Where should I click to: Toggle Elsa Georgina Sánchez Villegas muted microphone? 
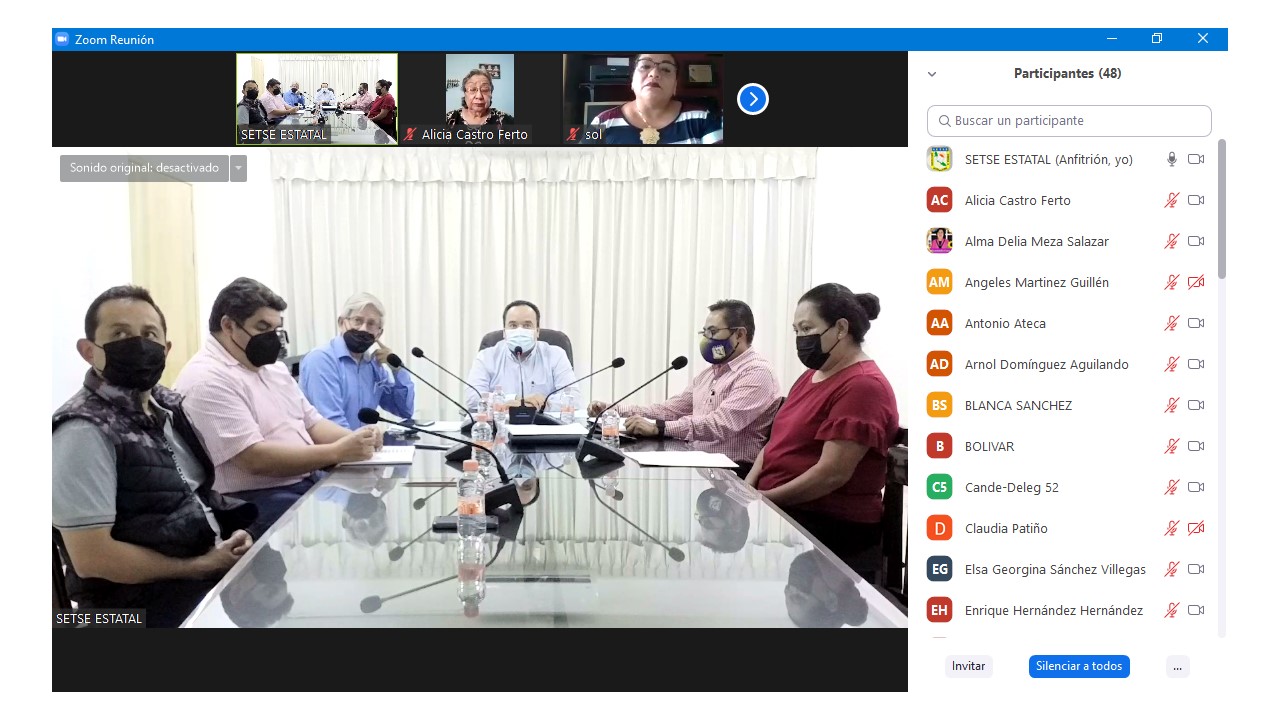[1172, 569]
